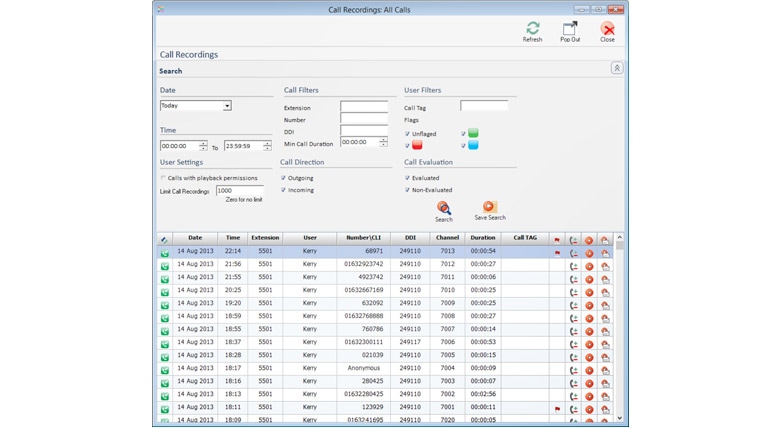The width and height of the screenshot is (768, 428).
Task: Click the phone icon on the 21:55 row
Action: (574, 280)
